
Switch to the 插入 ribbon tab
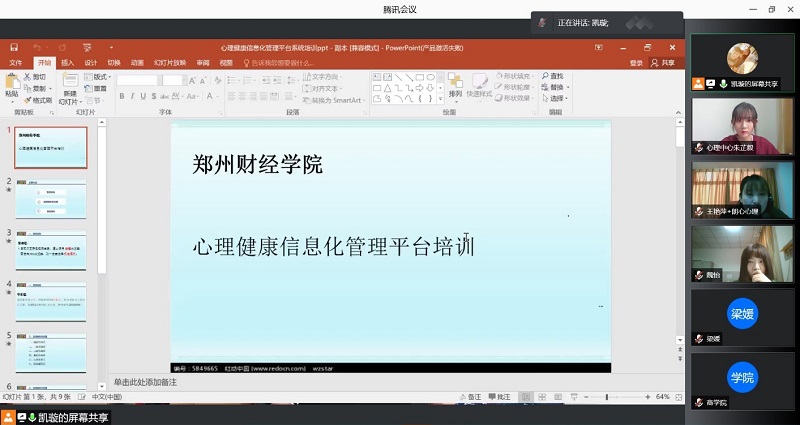tap(67, 63)
